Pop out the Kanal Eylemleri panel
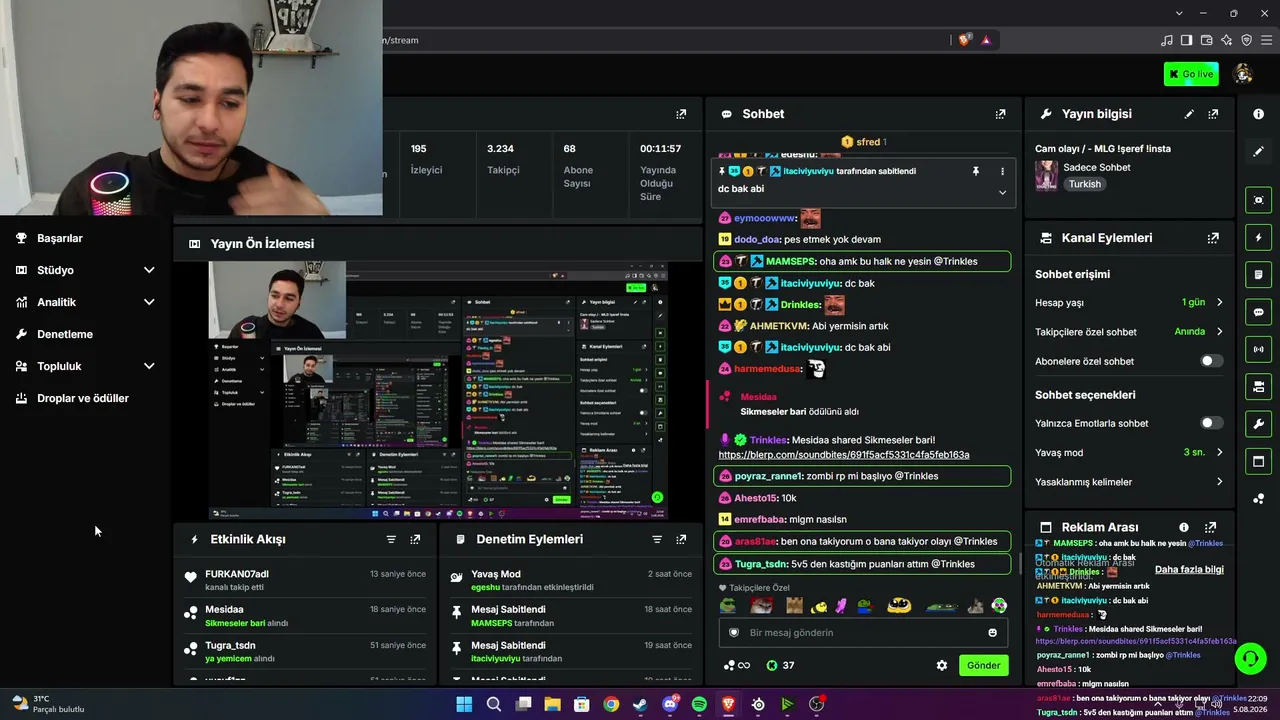This screenshot has width=1280, height=720. click(x=1213, y=238)
